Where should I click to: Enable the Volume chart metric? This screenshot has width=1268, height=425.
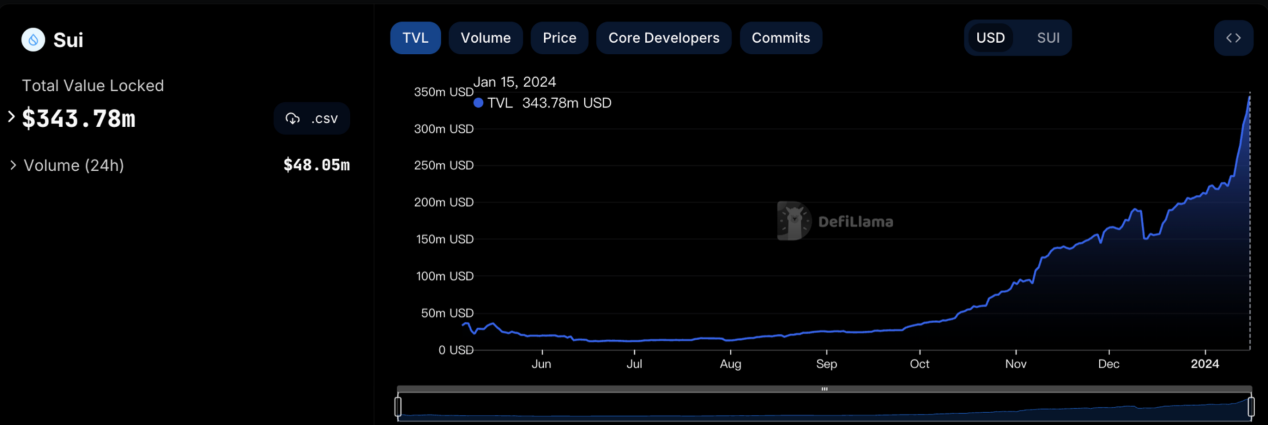(x=485, y=38)
